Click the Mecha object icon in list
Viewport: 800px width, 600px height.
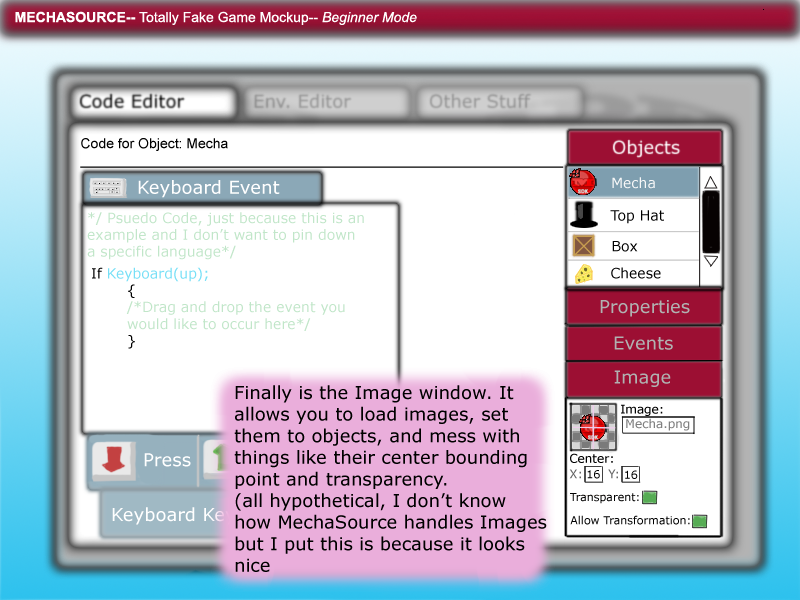pos(583,183)
